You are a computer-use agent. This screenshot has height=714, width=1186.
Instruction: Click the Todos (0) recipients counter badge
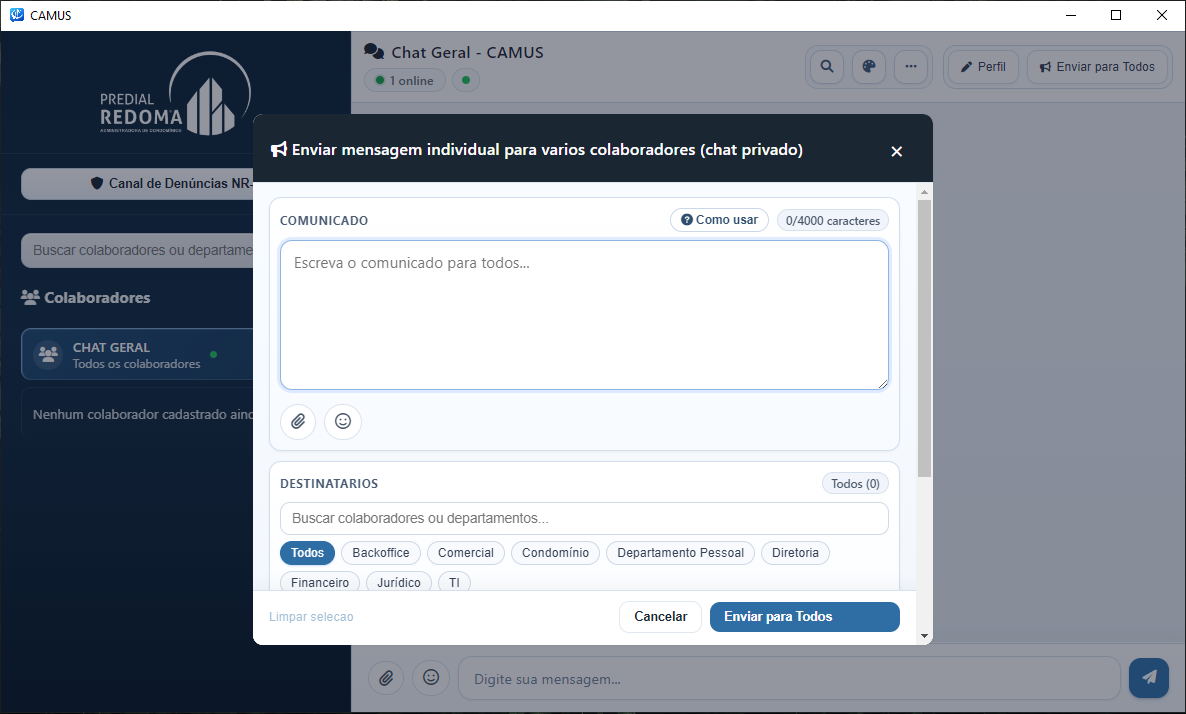click(x=855, y=483)
